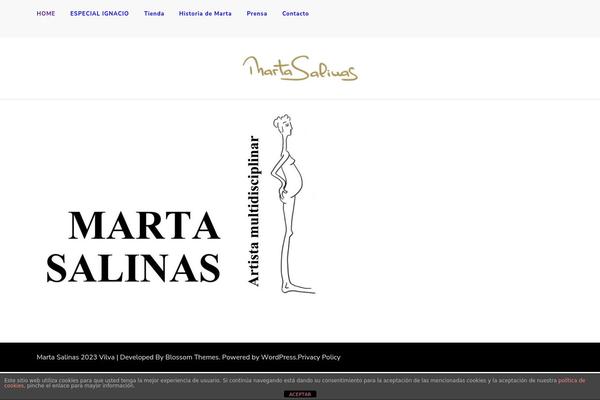The image size is (600, 400).
Task: Open the ESPECIAL IGNACIO menu item
Action: [x=99, y=13]
